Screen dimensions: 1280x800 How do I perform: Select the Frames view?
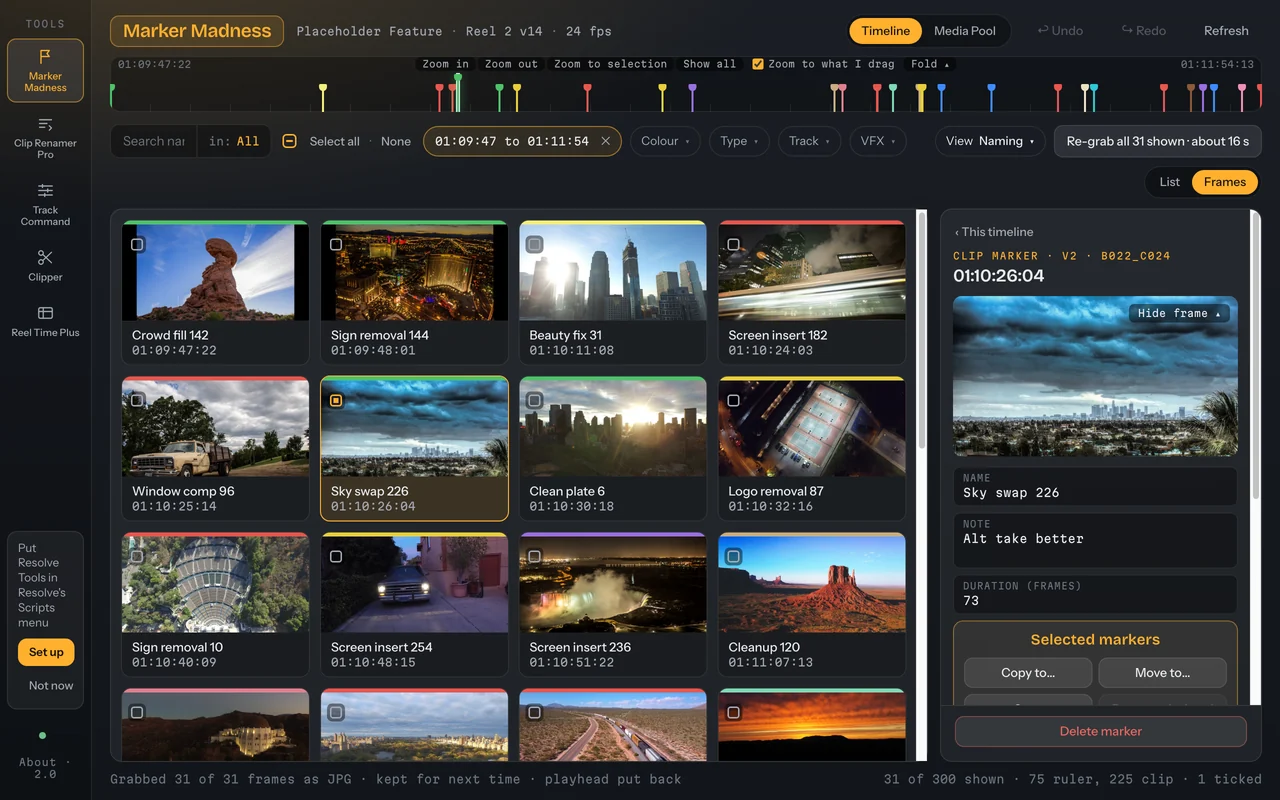point(1225,182)
